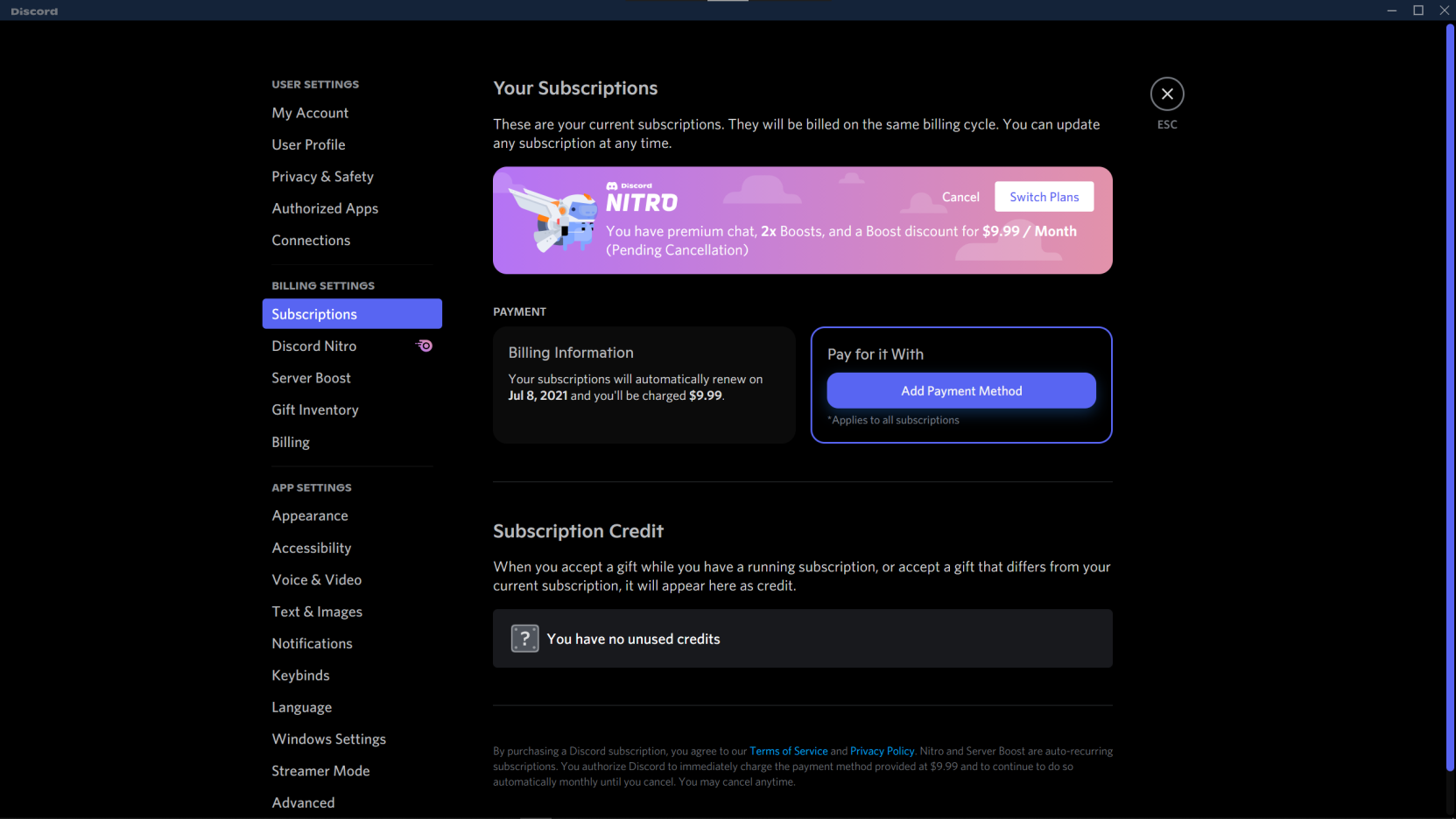
Task: Click the 'You have no unused credits' text
Action: (x=633, y=639)
